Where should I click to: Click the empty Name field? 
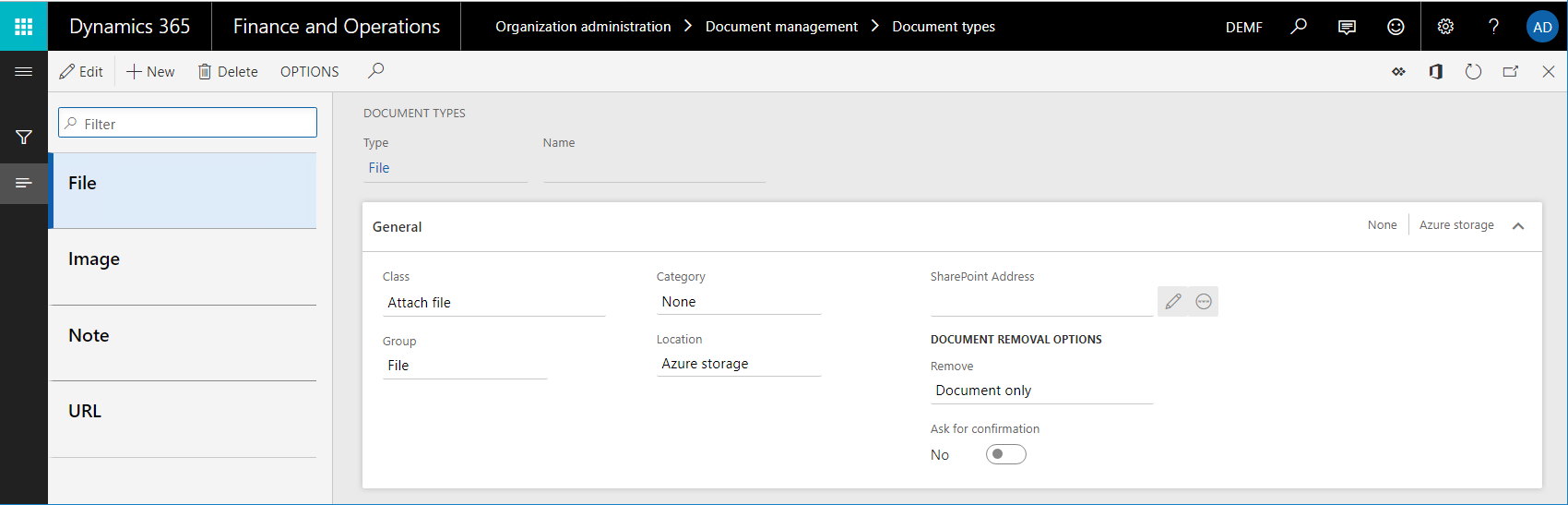click(x=654, y=168)
